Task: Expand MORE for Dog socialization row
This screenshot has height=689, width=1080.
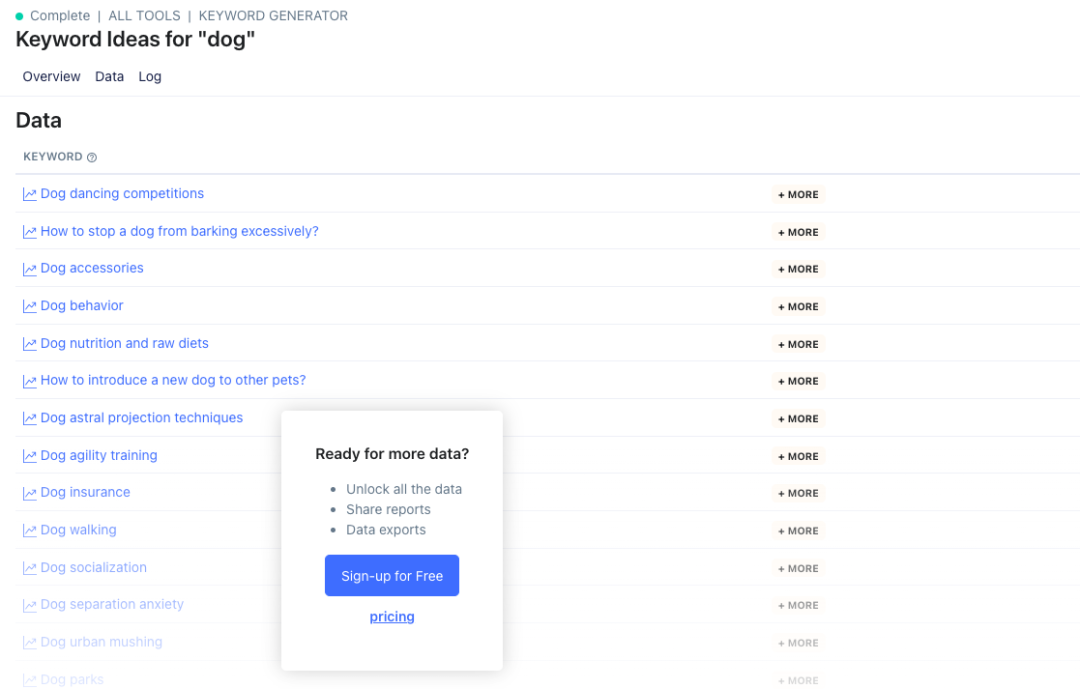Action: point(798,568)
